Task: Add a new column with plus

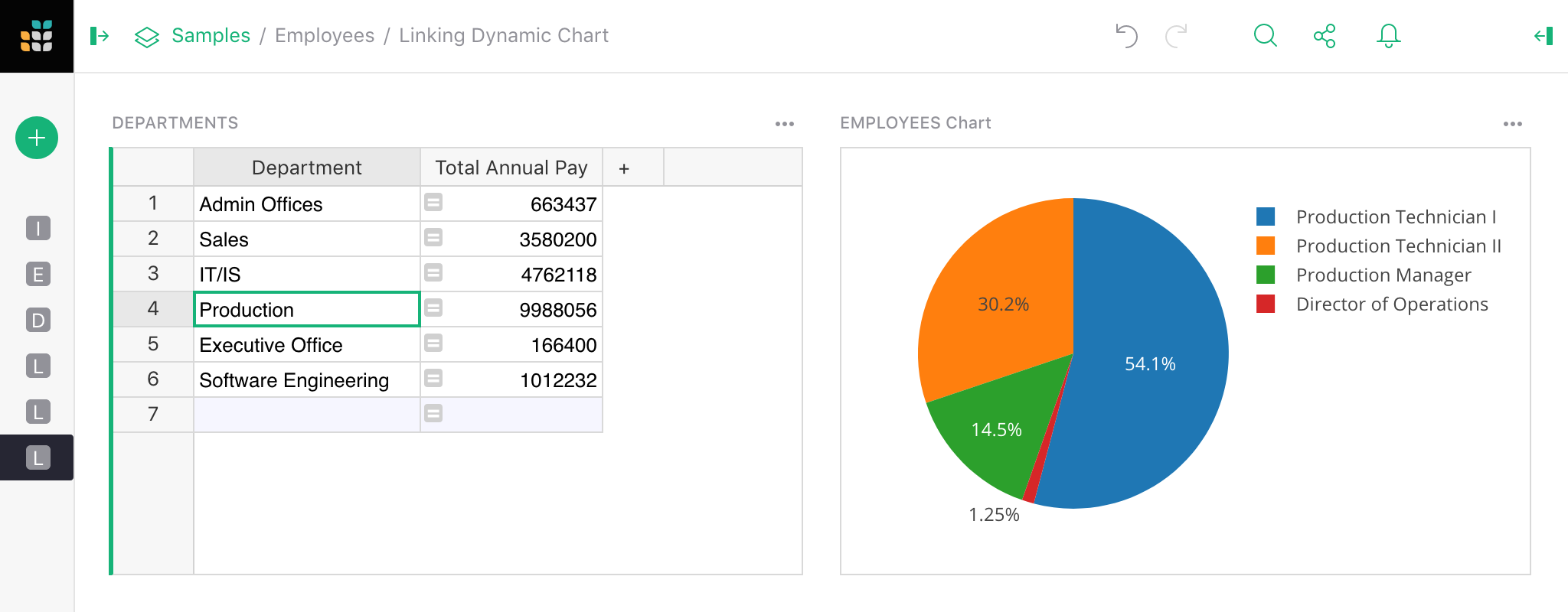Action: (624, 168)
